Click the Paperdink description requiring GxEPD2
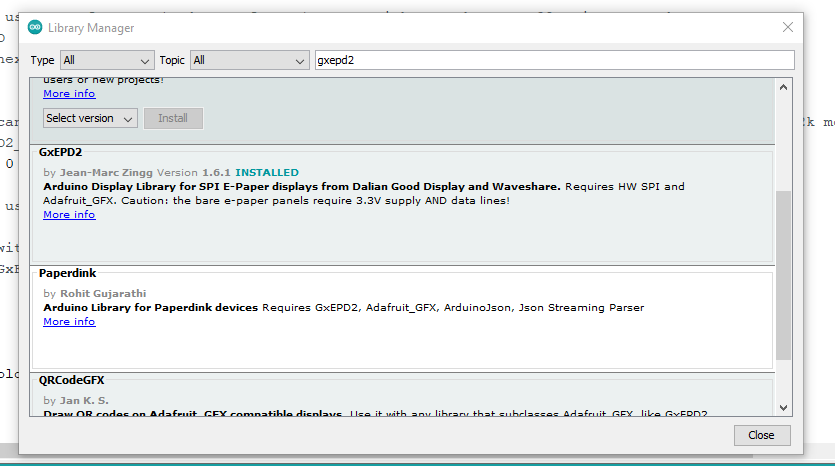835x466 pixels. tap(343, 308)
